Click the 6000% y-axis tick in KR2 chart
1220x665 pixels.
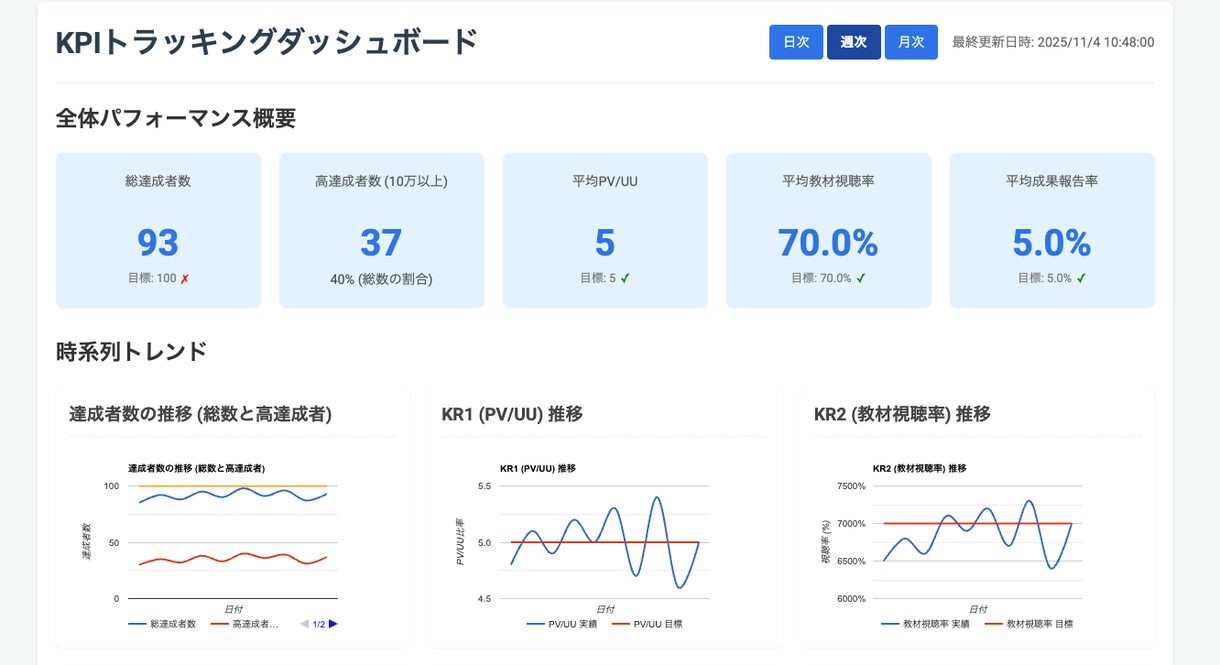[853, 599]
